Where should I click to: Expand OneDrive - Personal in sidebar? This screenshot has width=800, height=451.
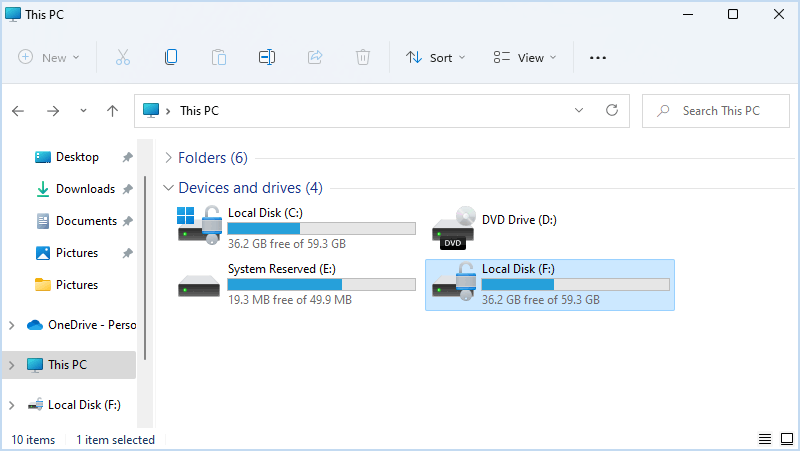coord(12,325)
